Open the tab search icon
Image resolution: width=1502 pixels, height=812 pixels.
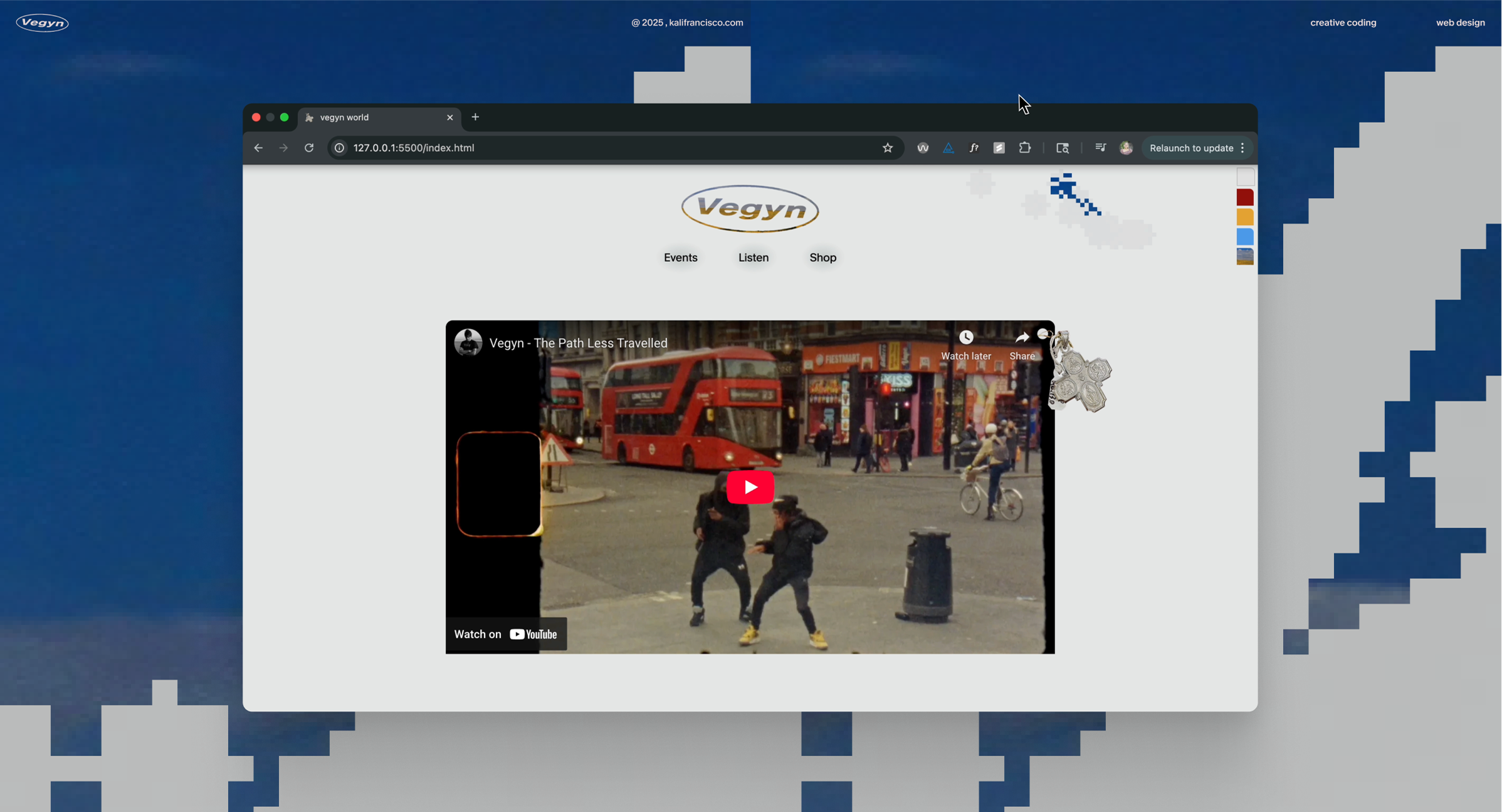tap(1062, 148)
